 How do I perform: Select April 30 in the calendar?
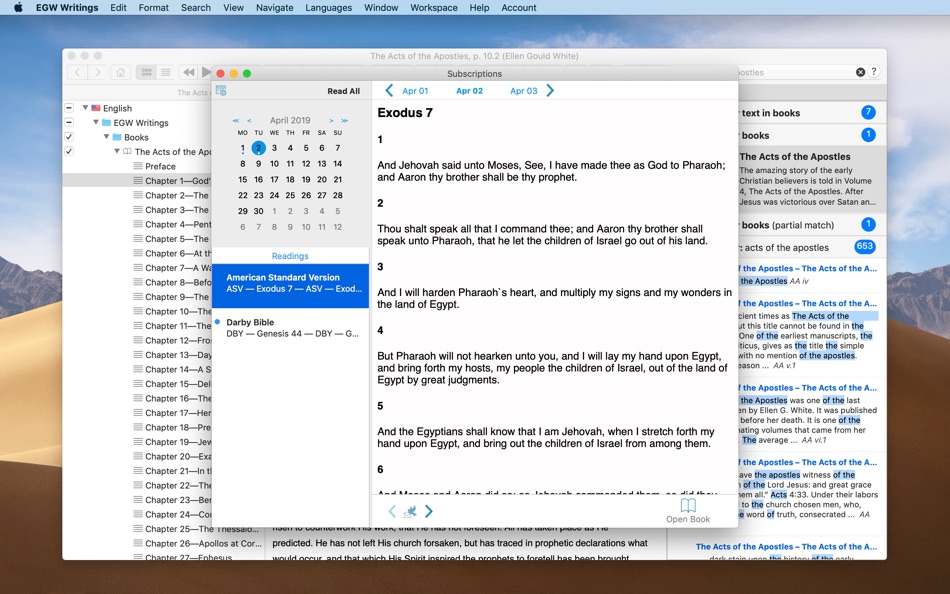(x=258, y=212)
